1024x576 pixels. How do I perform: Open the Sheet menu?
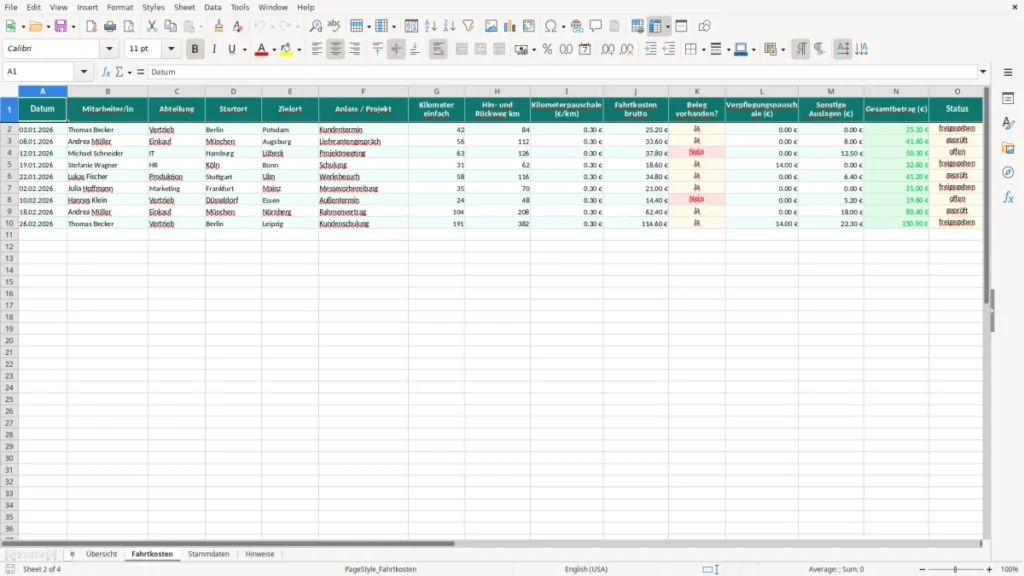point(184,7)
